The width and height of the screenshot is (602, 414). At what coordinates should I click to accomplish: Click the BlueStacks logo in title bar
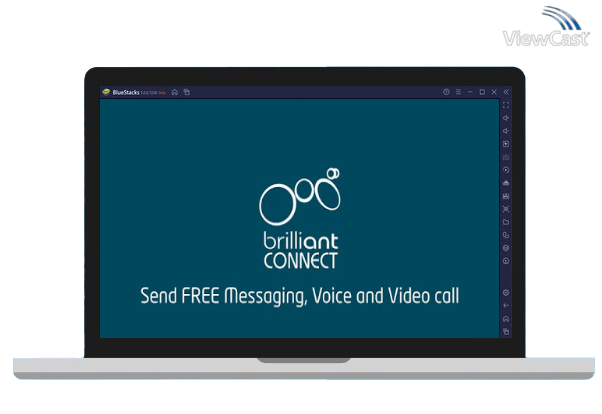[x=106, y=92]
